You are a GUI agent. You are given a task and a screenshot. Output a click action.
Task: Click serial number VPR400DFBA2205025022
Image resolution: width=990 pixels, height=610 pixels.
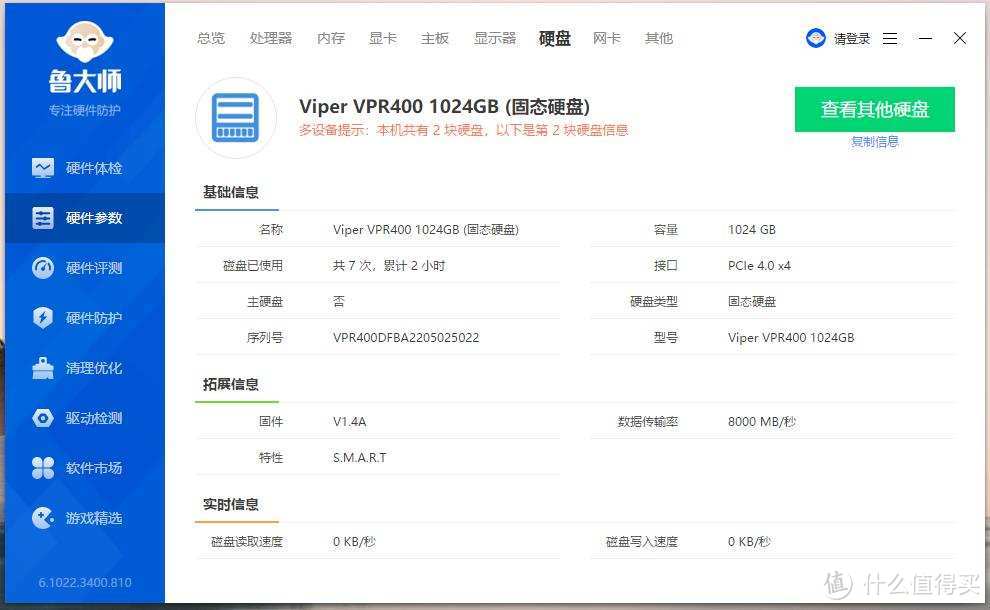[406, 338]
